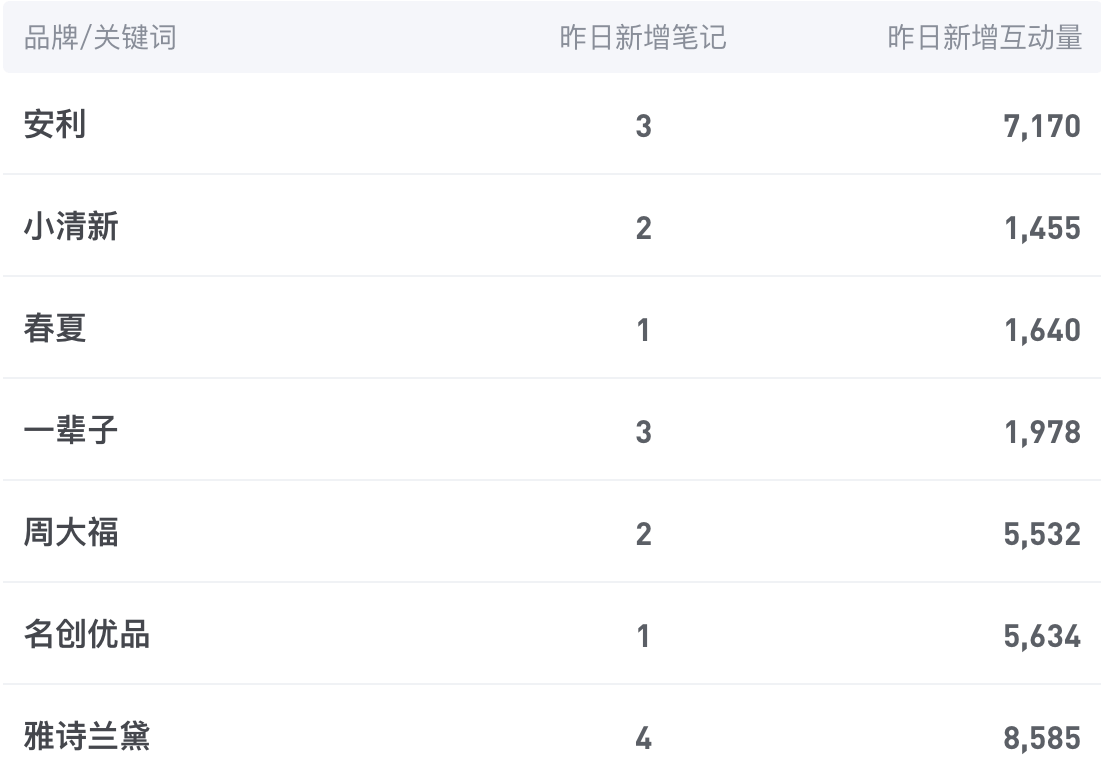Click the new notes count for 雅诗兰黛
Screen dimensions: 1101x778
point(643,739)
